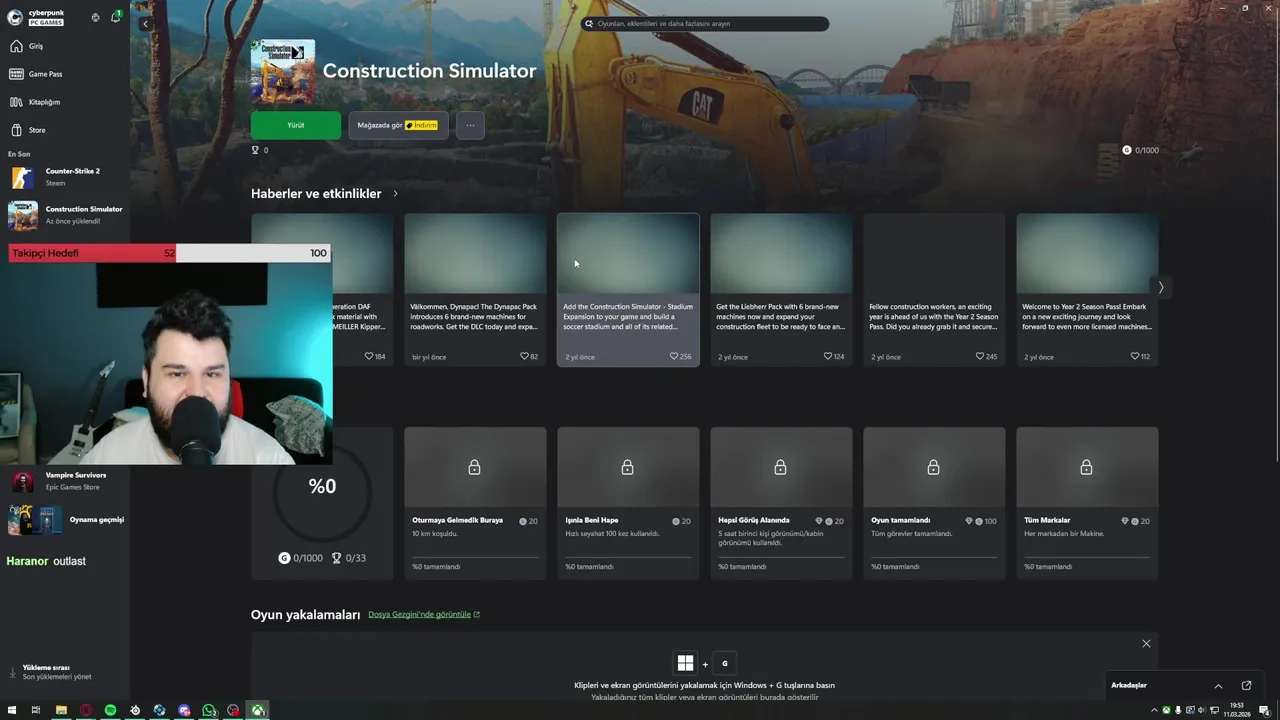The width and height of the screenshot is (1280, 720).
Task: Select Construction Simulator in recent list
Action: (x=64, y=215)
